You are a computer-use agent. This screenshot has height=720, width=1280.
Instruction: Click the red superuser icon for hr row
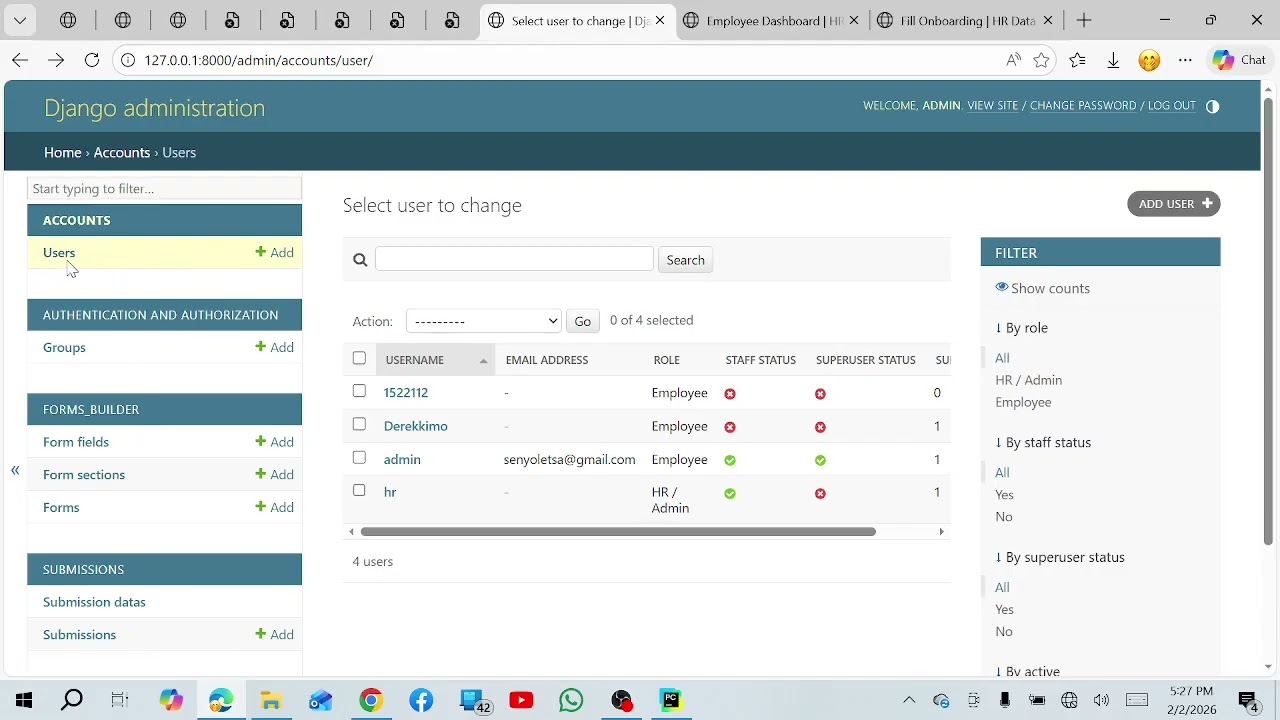(820, 494)
